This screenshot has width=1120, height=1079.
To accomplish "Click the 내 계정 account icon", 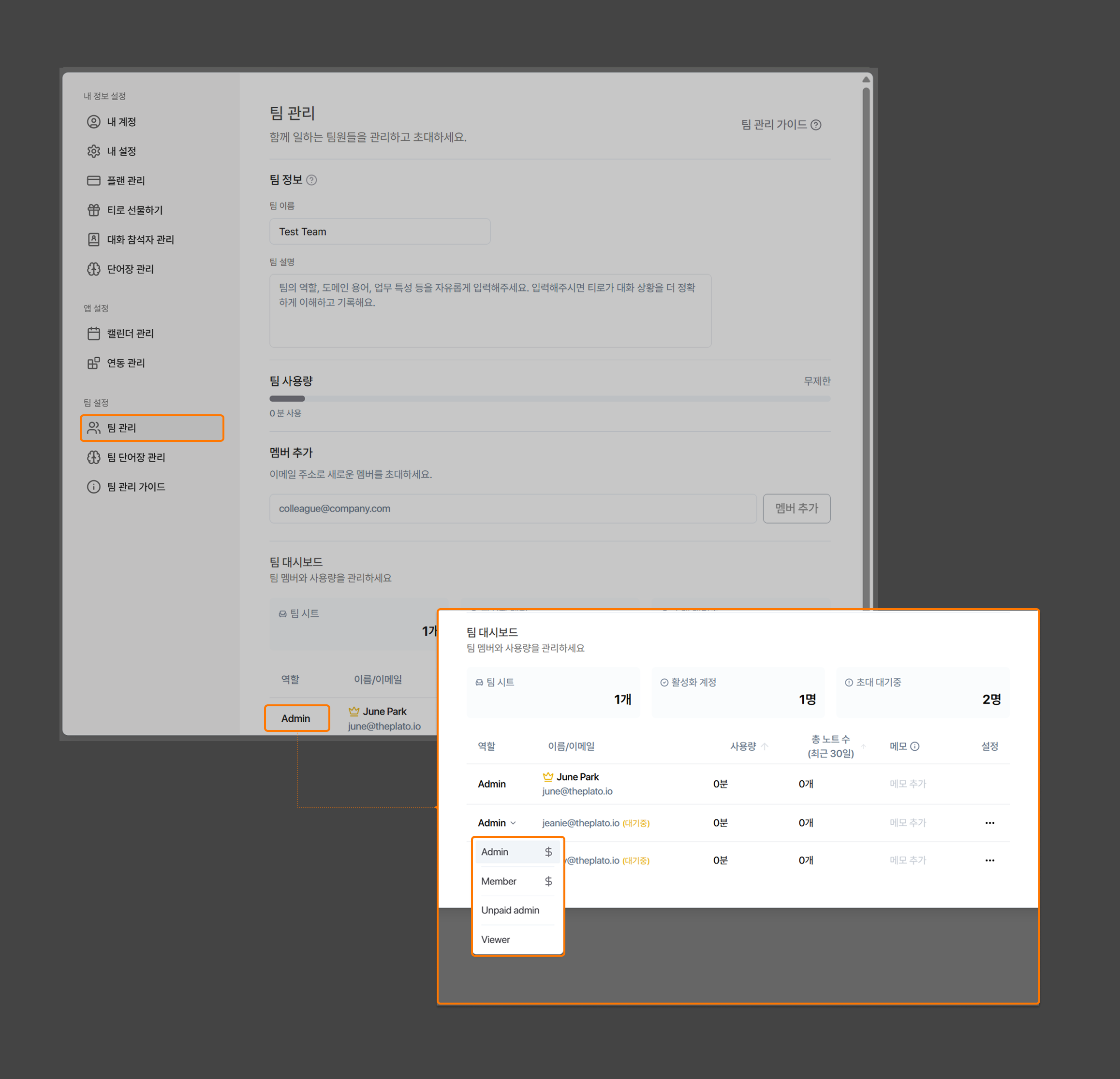I will (x=94, y=122).
